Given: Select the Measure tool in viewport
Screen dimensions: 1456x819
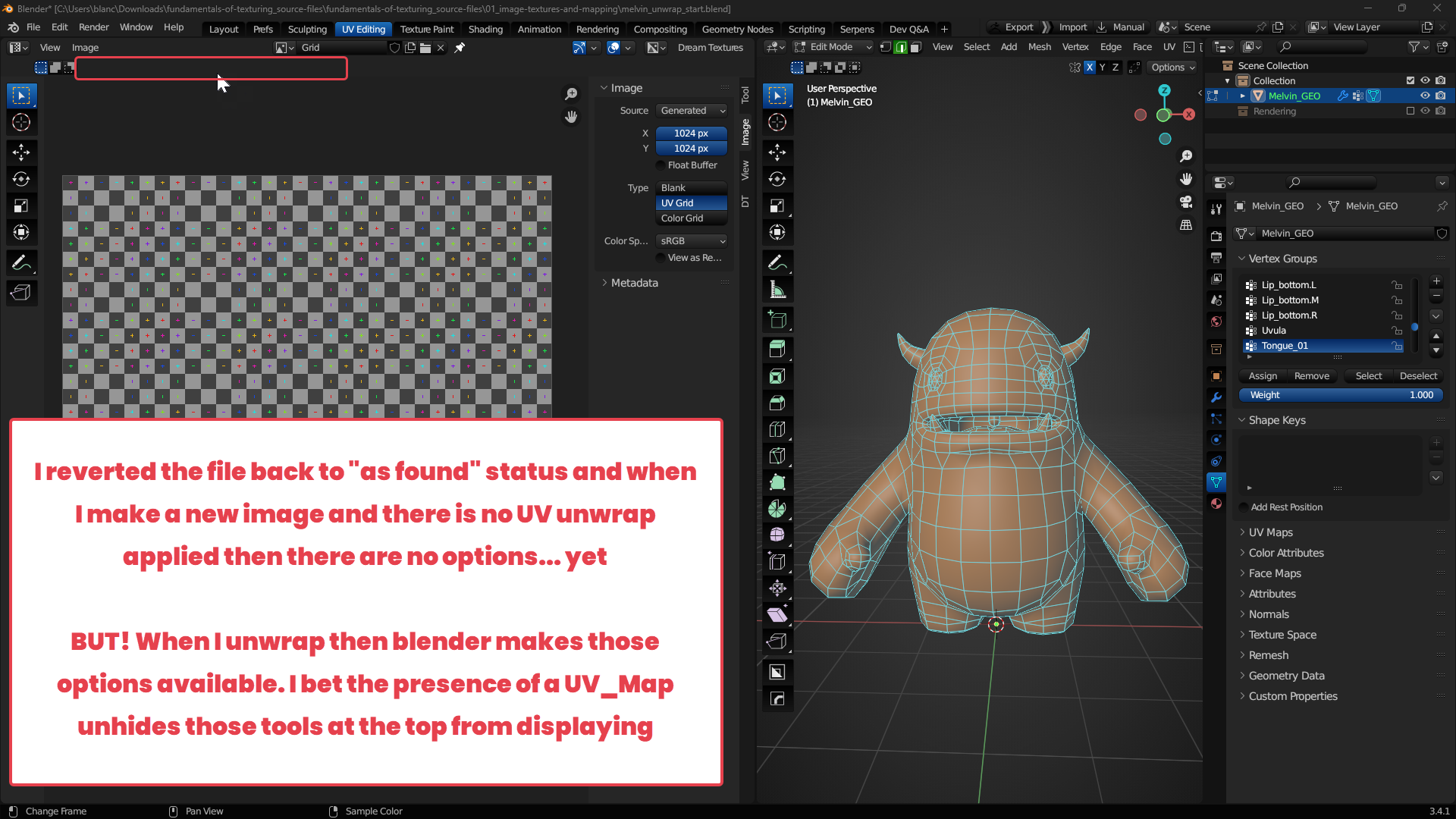Looking at the screenshot, I should 777,289.
